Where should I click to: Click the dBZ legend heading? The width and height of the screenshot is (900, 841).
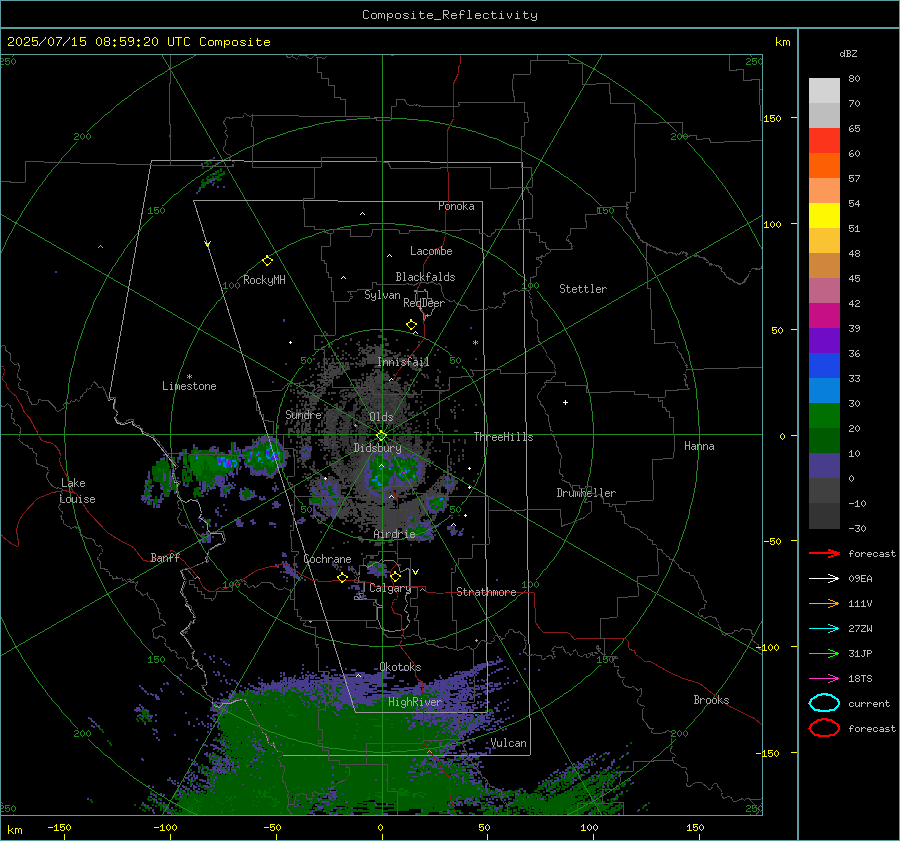(848, 53)
